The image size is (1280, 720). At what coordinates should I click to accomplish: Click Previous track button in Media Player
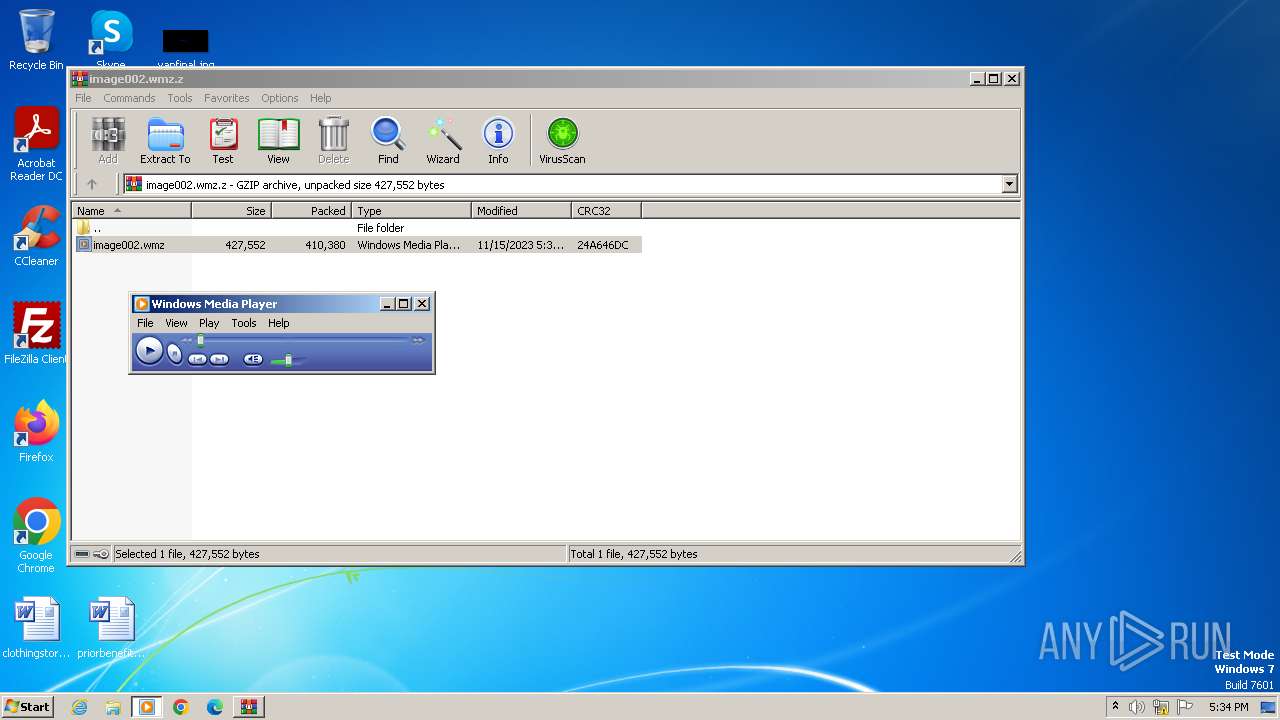tap(197, 359)
